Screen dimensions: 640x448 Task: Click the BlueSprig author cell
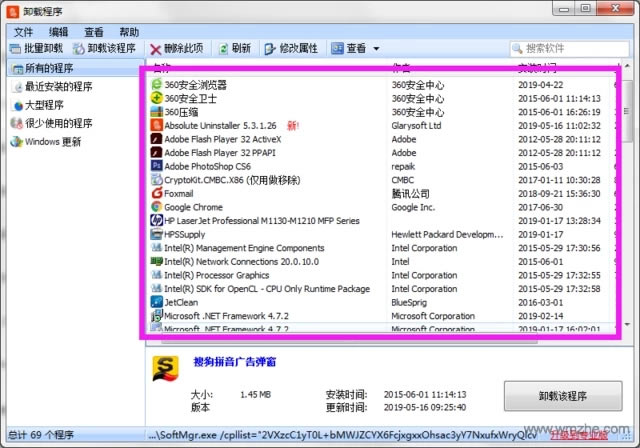pyautogui.click(x=409, y=302)
